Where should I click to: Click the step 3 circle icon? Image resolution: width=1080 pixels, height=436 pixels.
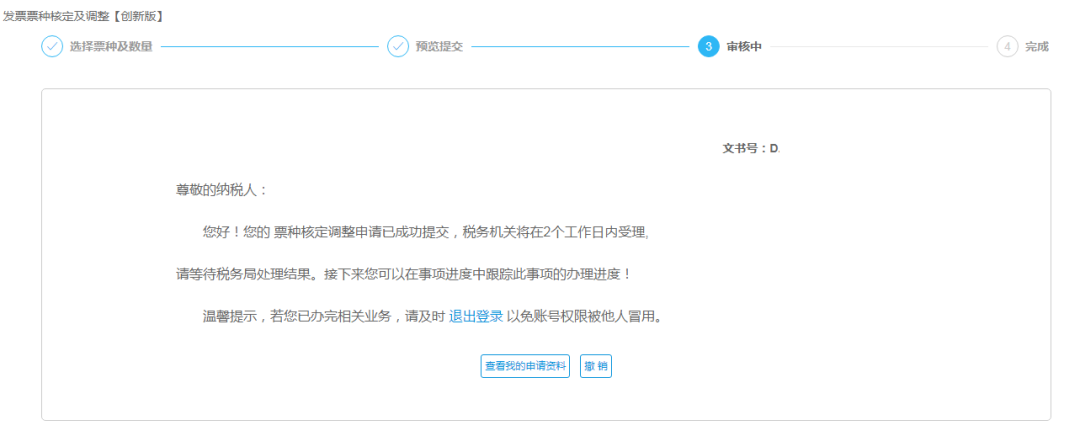coord(708,47)
